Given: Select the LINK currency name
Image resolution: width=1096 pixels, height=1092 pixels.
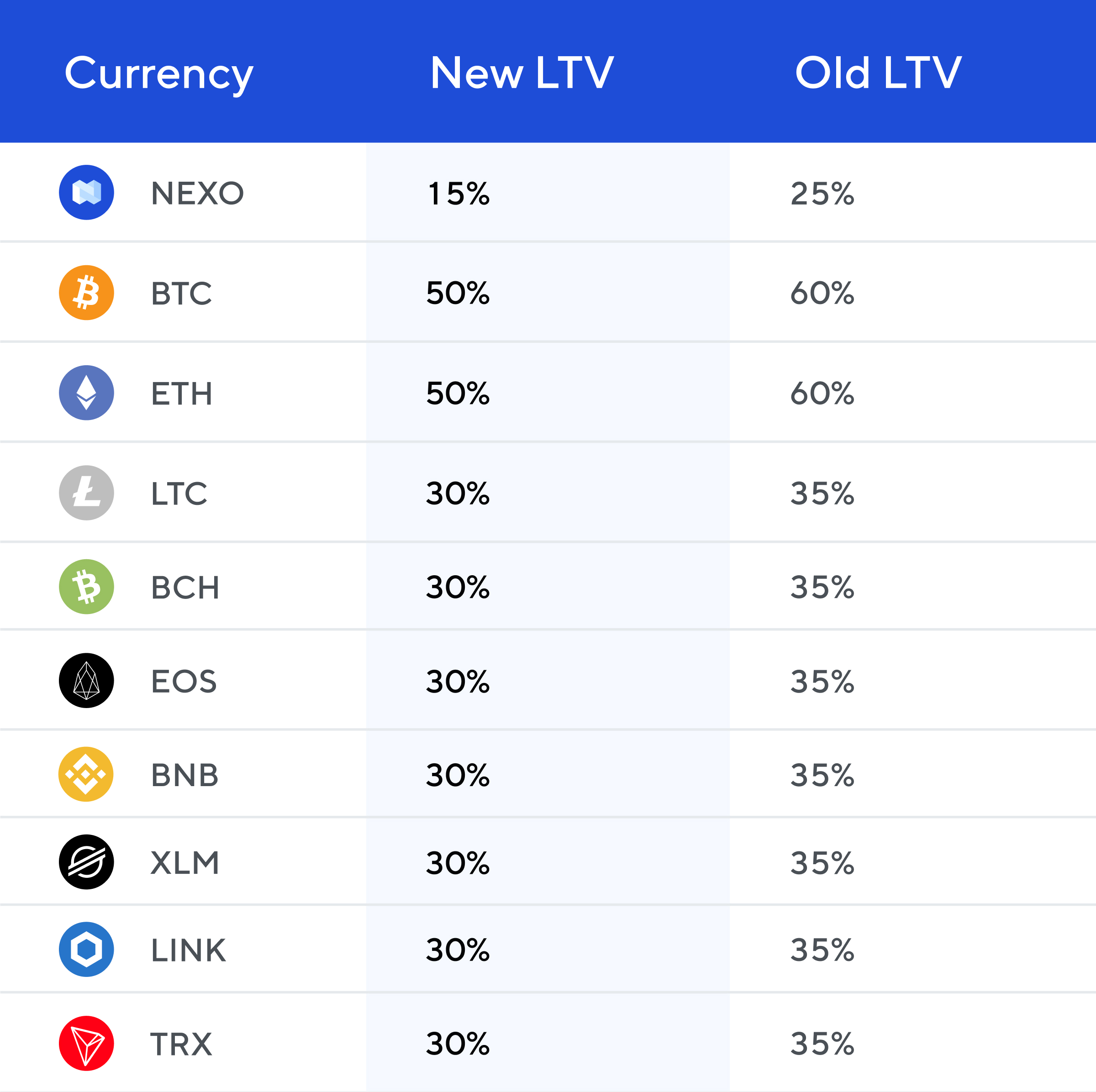Looking at the screenshot, I should 188,950.
